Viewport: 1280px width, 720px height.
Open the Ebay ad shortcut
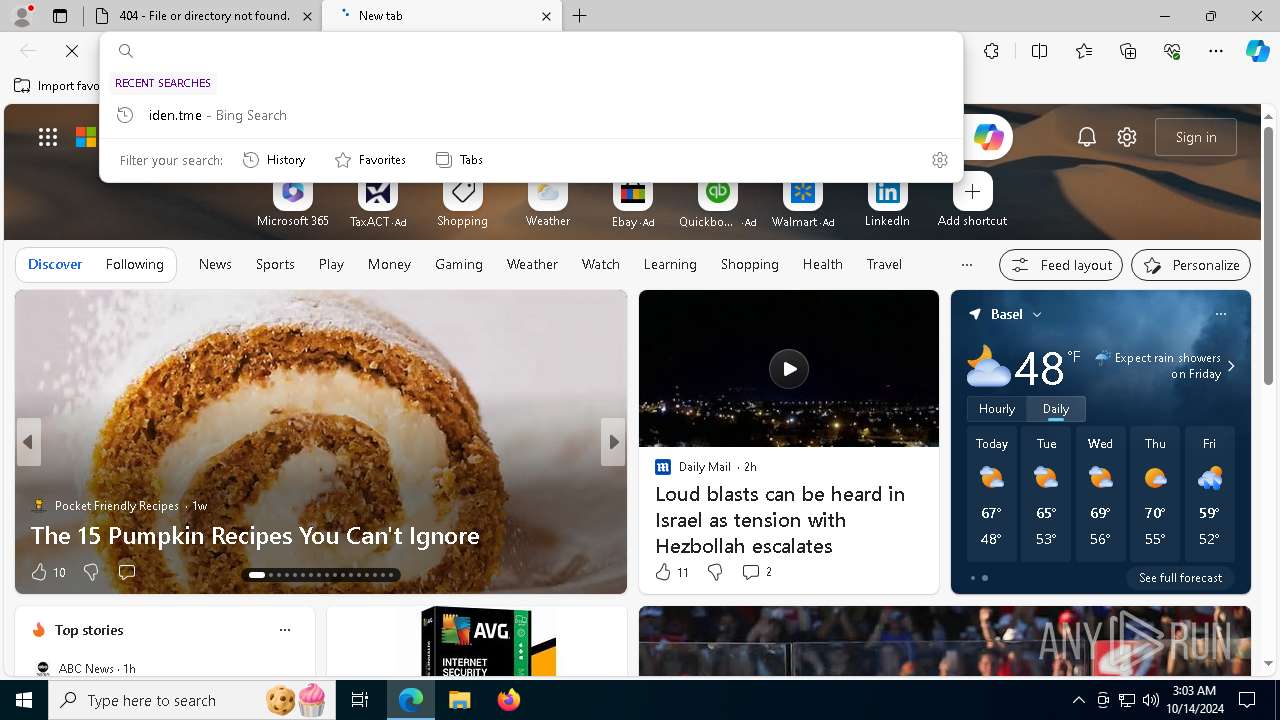point(633,203)
